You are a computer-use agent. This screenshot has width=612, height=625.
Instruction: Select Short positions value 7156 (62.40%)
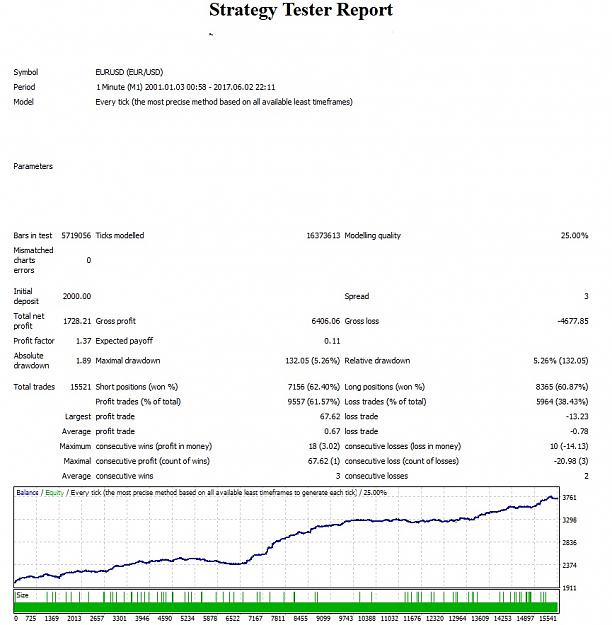[x=314, y=387]
